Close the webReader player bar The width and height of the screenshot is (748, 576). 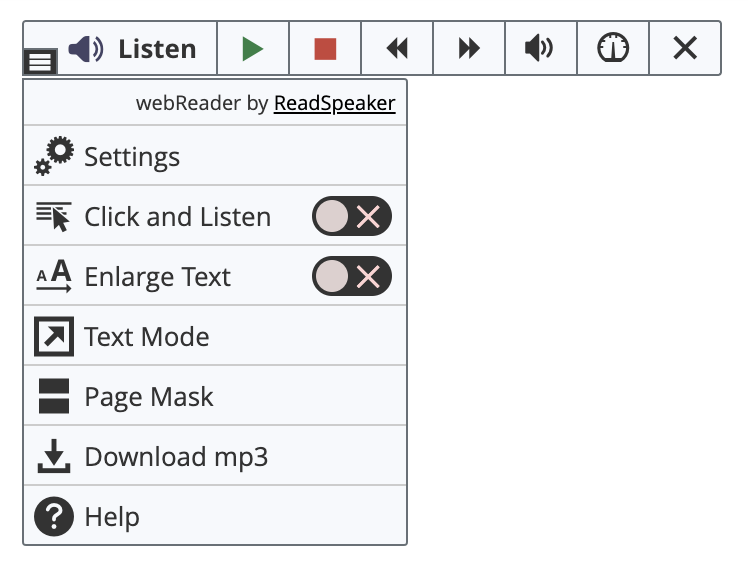tap(685, 48)
